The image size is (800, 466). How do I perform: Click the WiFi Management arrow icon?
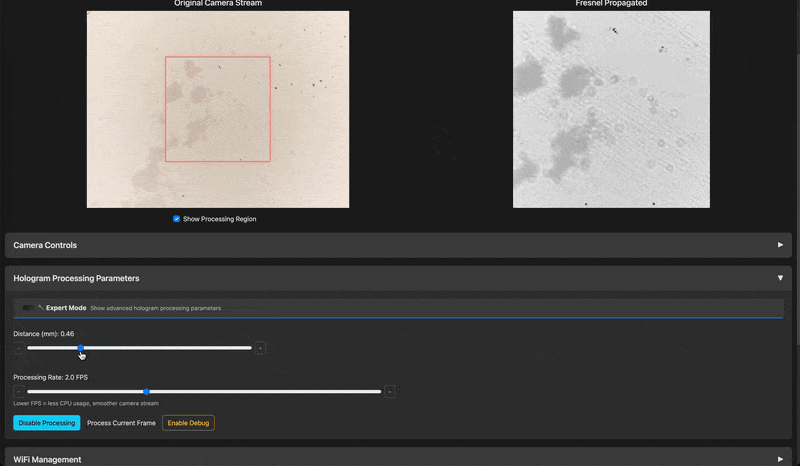pyautogui.click(x=780, y=459)
